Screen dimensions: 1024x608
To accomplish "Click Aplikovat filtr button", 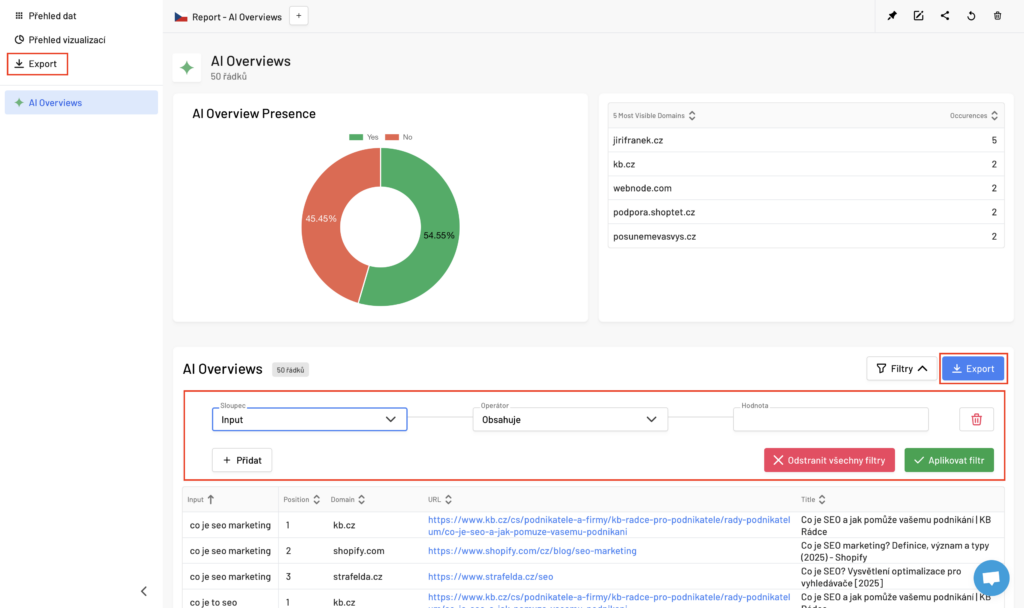I will (x=949, y=460).
